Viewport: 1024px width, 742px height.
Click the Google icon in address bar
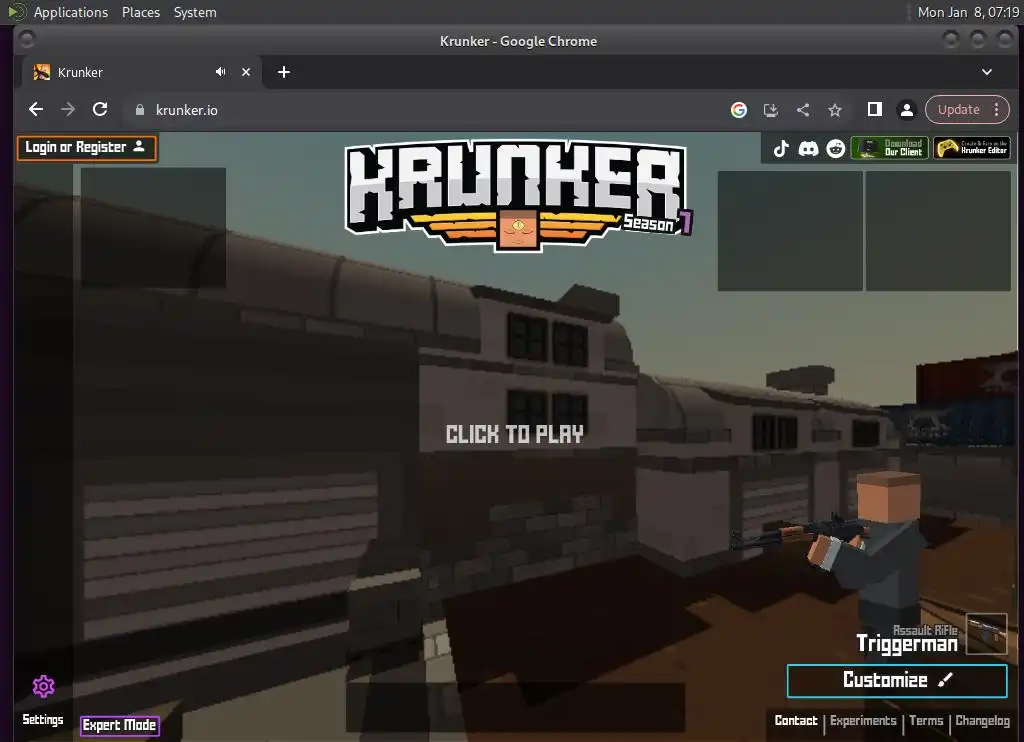pos(739,110)
